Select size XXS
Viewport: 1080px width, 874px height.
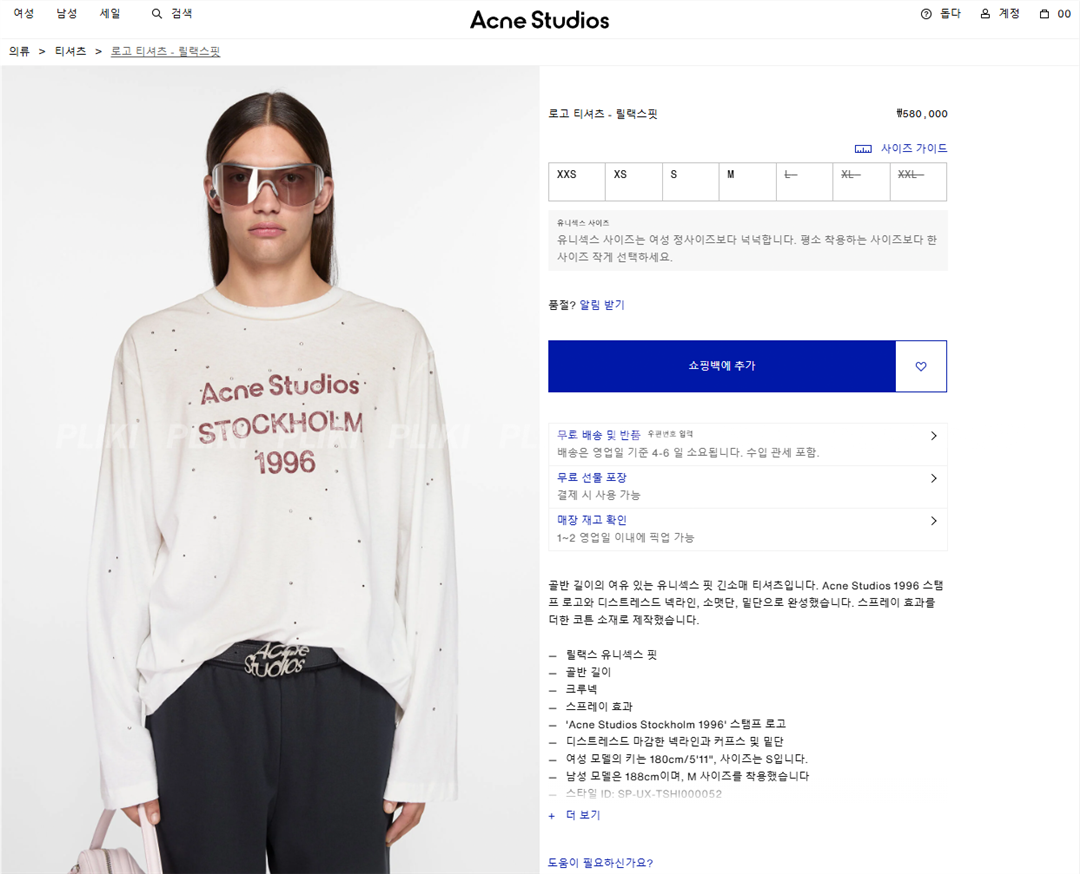click(577, 182)
